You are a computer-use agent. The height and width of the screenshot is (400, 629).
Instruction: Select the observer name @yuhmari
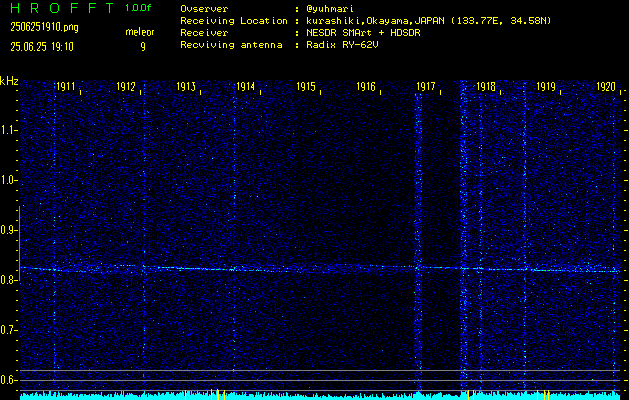click(x=330, y=9)
